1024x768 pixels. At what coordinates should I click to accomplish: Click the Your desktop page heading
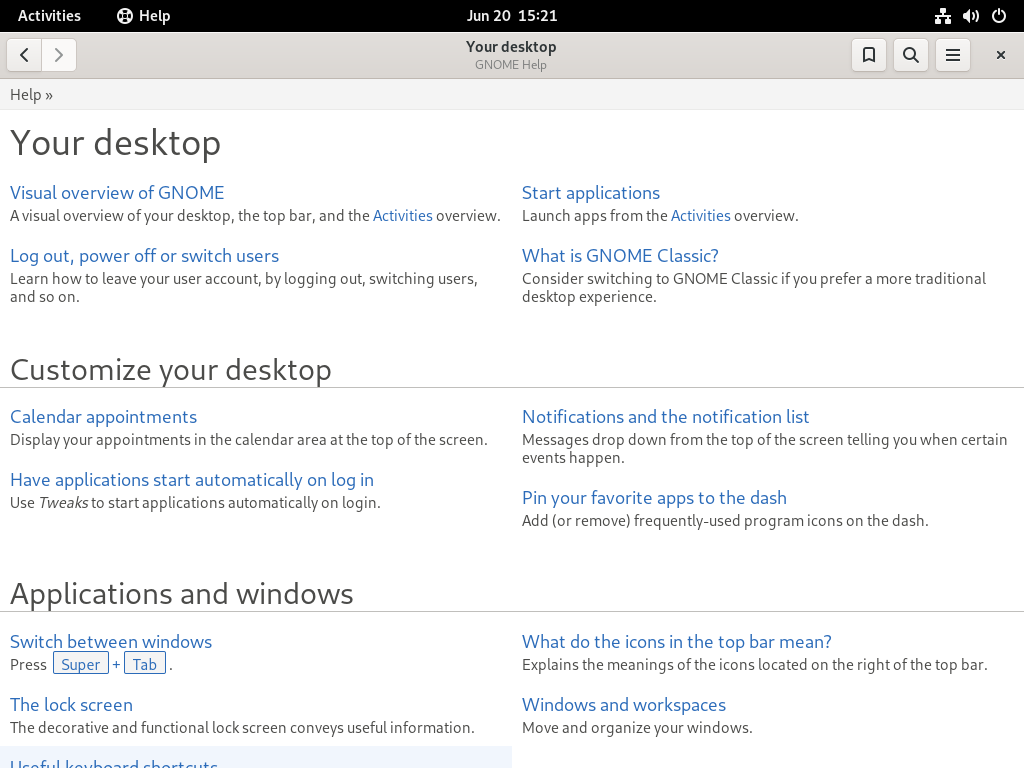tap(115, 142)
